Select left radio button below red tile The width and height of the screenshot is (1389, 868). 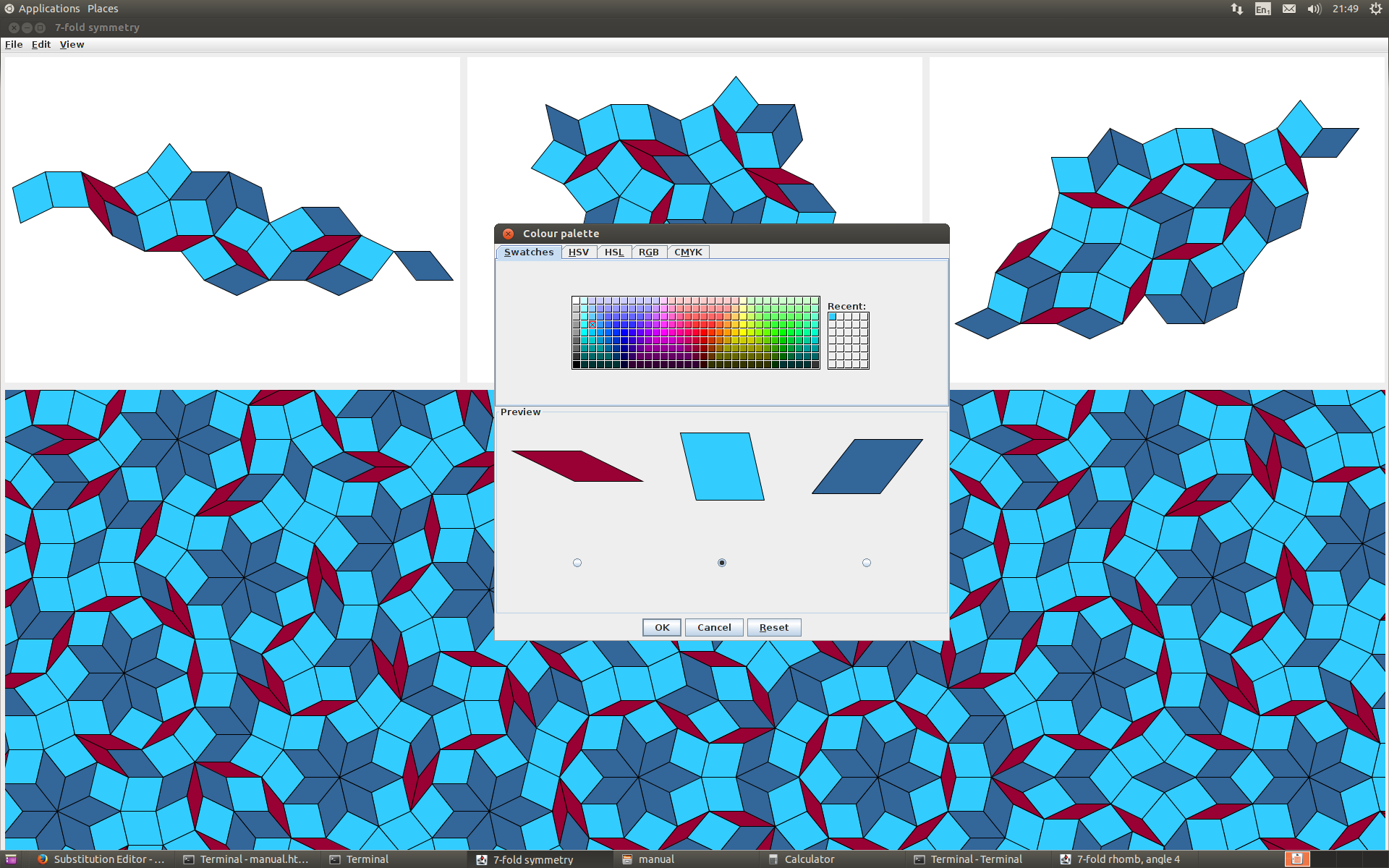(x=577, y=562)
